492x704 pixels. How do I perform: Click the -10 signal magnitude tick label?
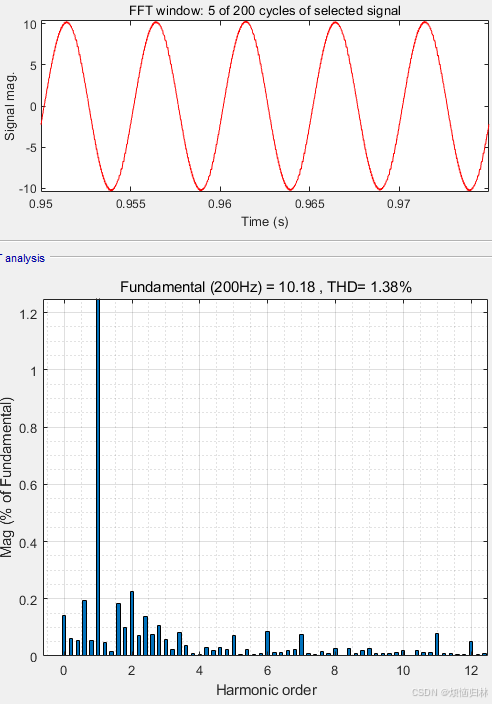click(27, 189)
